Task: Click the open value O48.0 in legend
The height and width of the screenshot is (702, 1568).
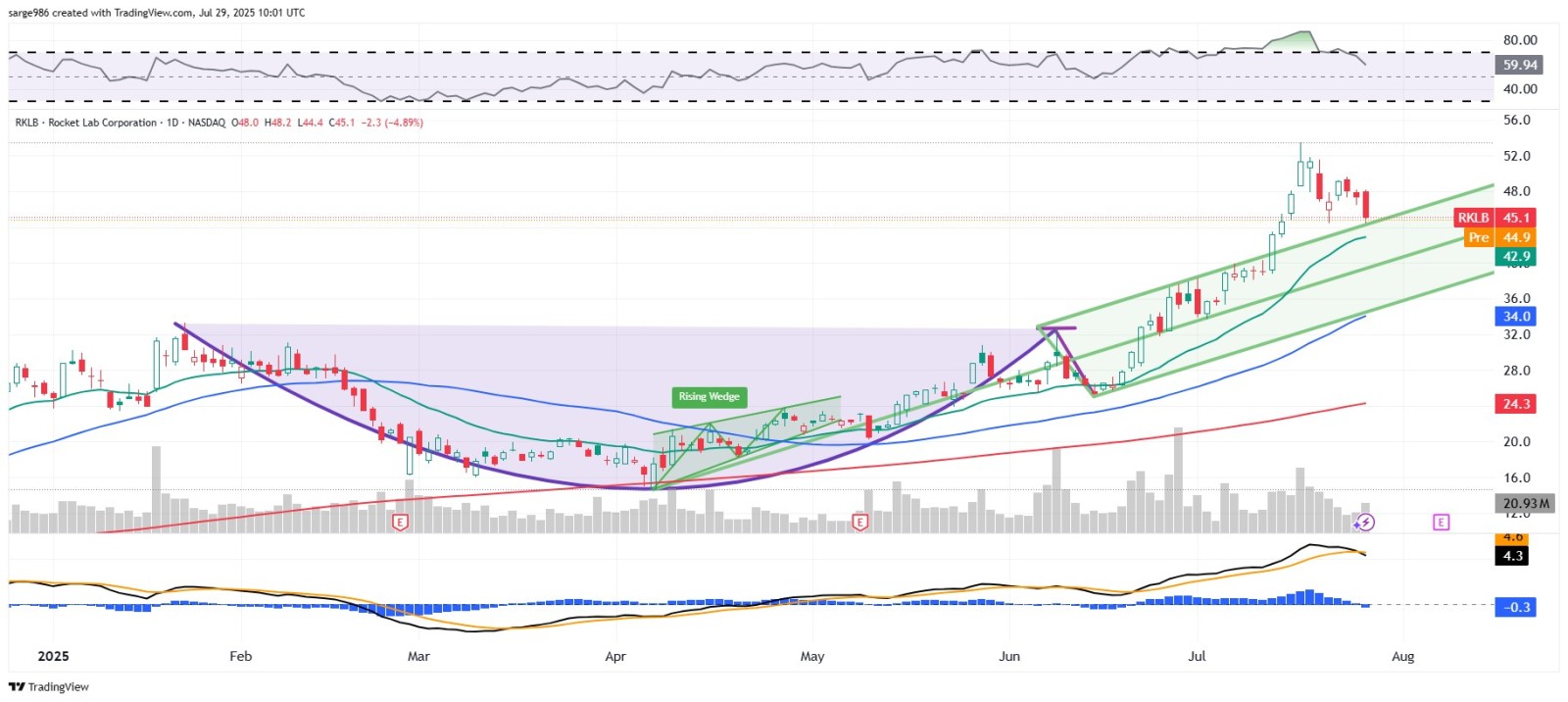Action: click(x=246, y=123)
